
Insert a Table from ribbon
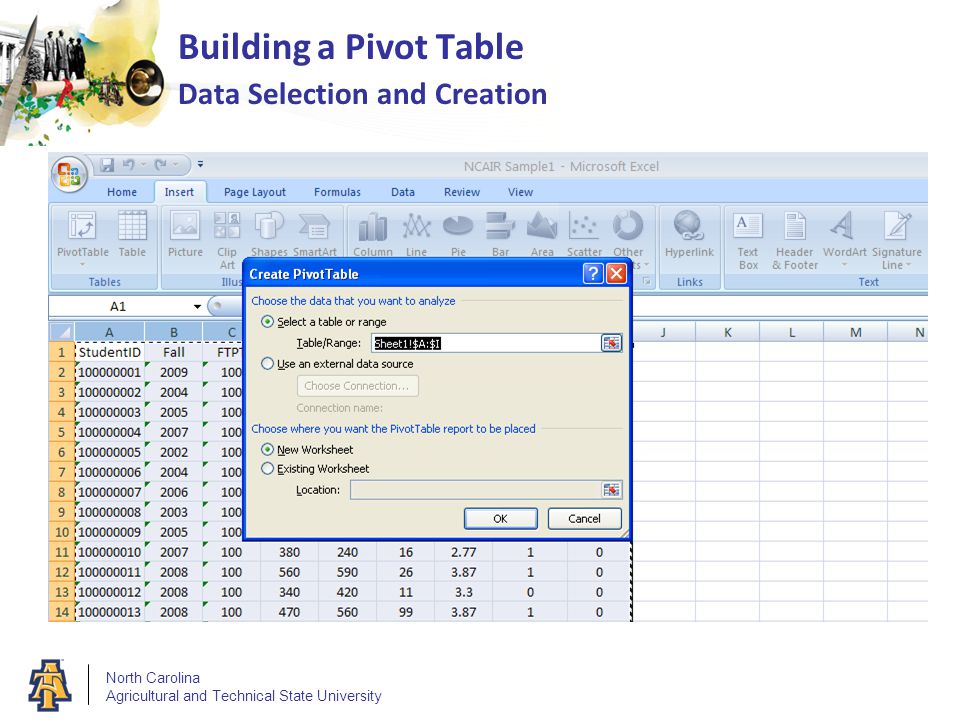tap(132, 233)
